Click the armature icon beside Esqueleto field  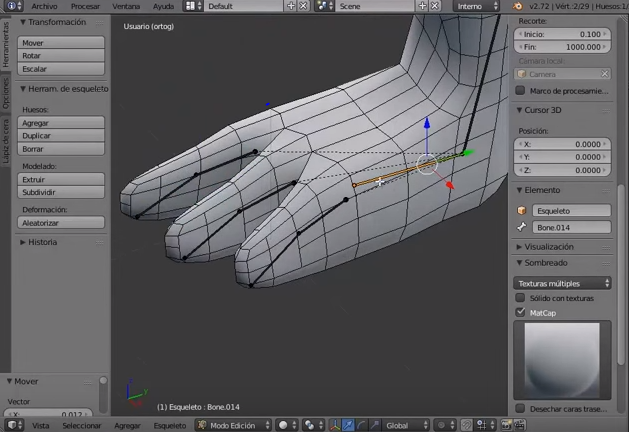522,211
